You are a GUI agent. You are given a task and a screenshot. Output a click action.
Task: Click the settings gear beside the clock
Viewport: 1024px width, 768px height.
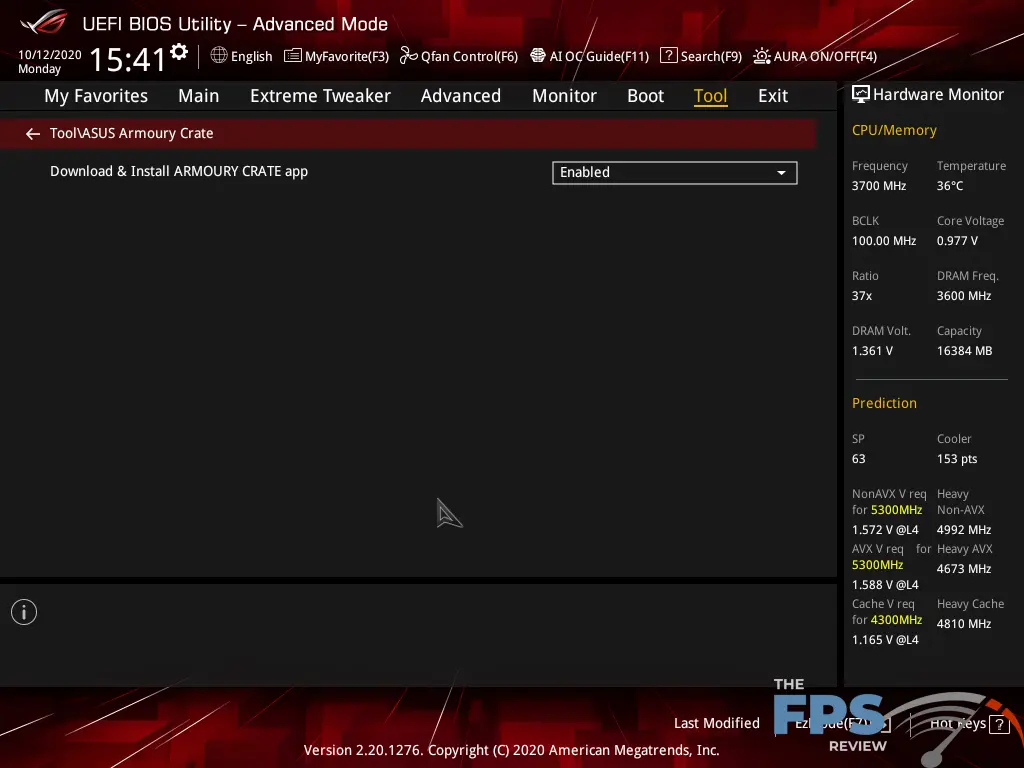tap(179, 52)
